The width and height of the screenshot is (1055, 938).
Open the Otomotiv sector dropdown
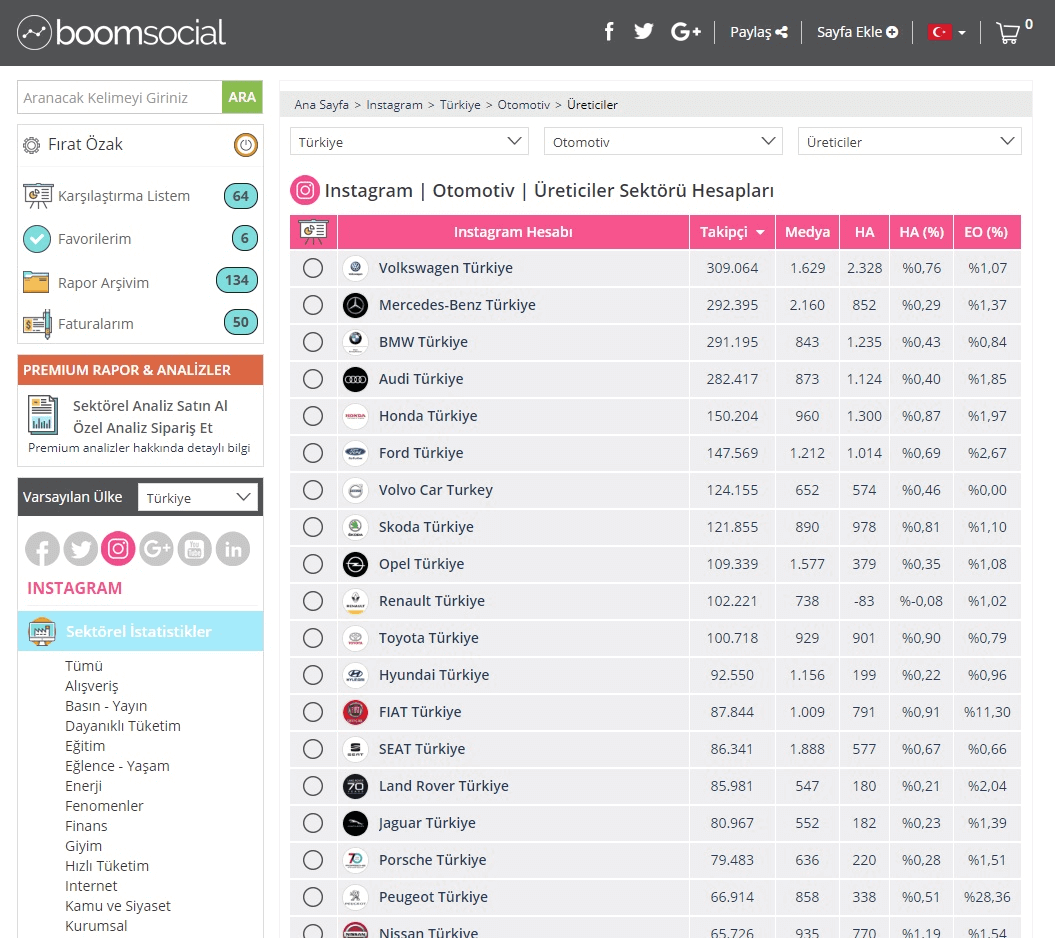pos(663,142)
